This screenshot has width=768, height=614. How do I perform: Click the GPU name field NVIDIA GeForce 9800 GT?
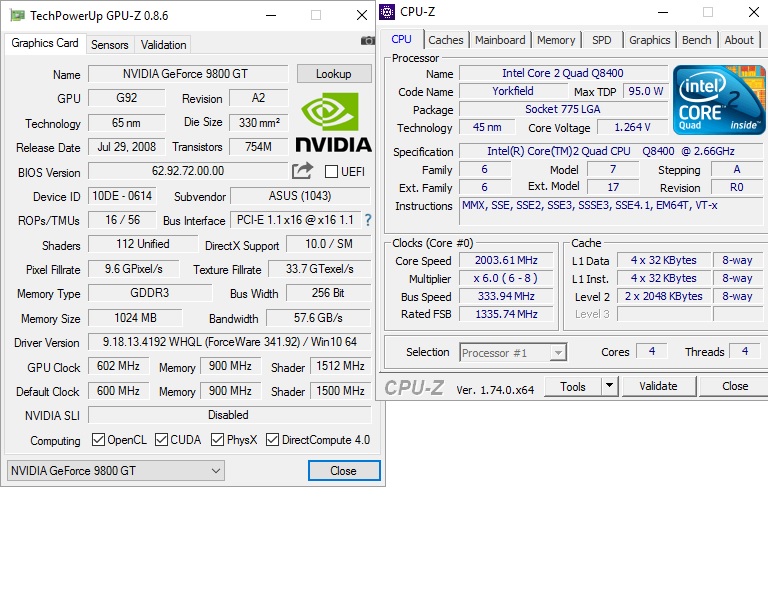tap(188, 74)
